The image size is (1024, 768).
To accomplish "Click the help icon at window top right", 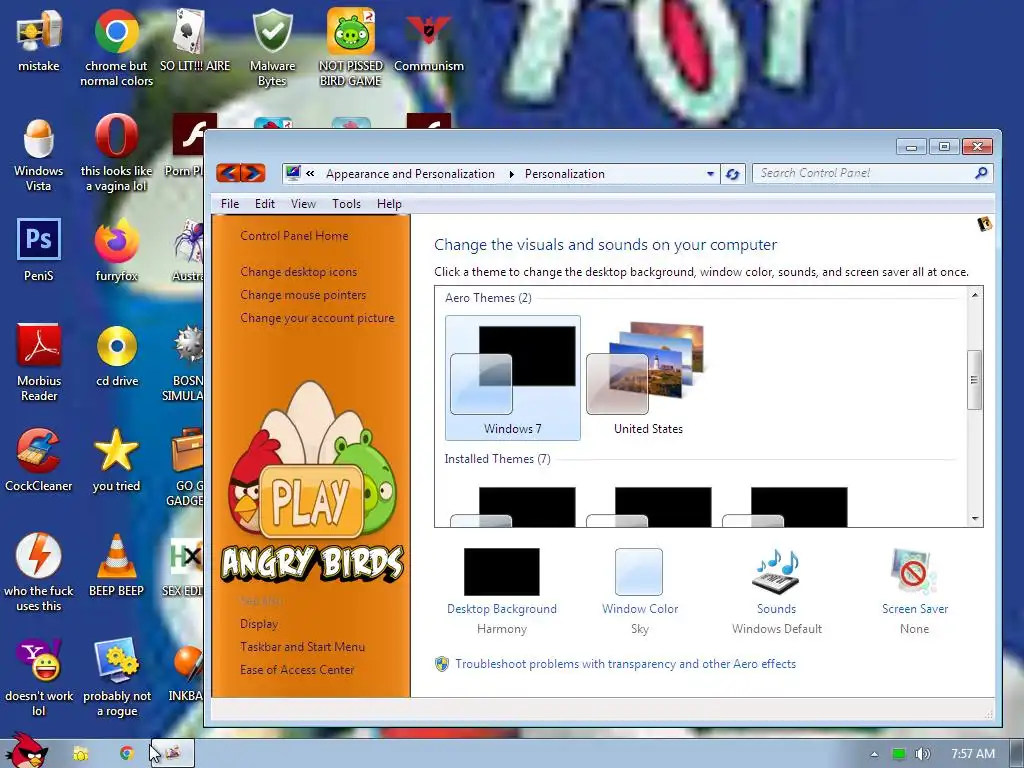I will (x=984, y=224).
